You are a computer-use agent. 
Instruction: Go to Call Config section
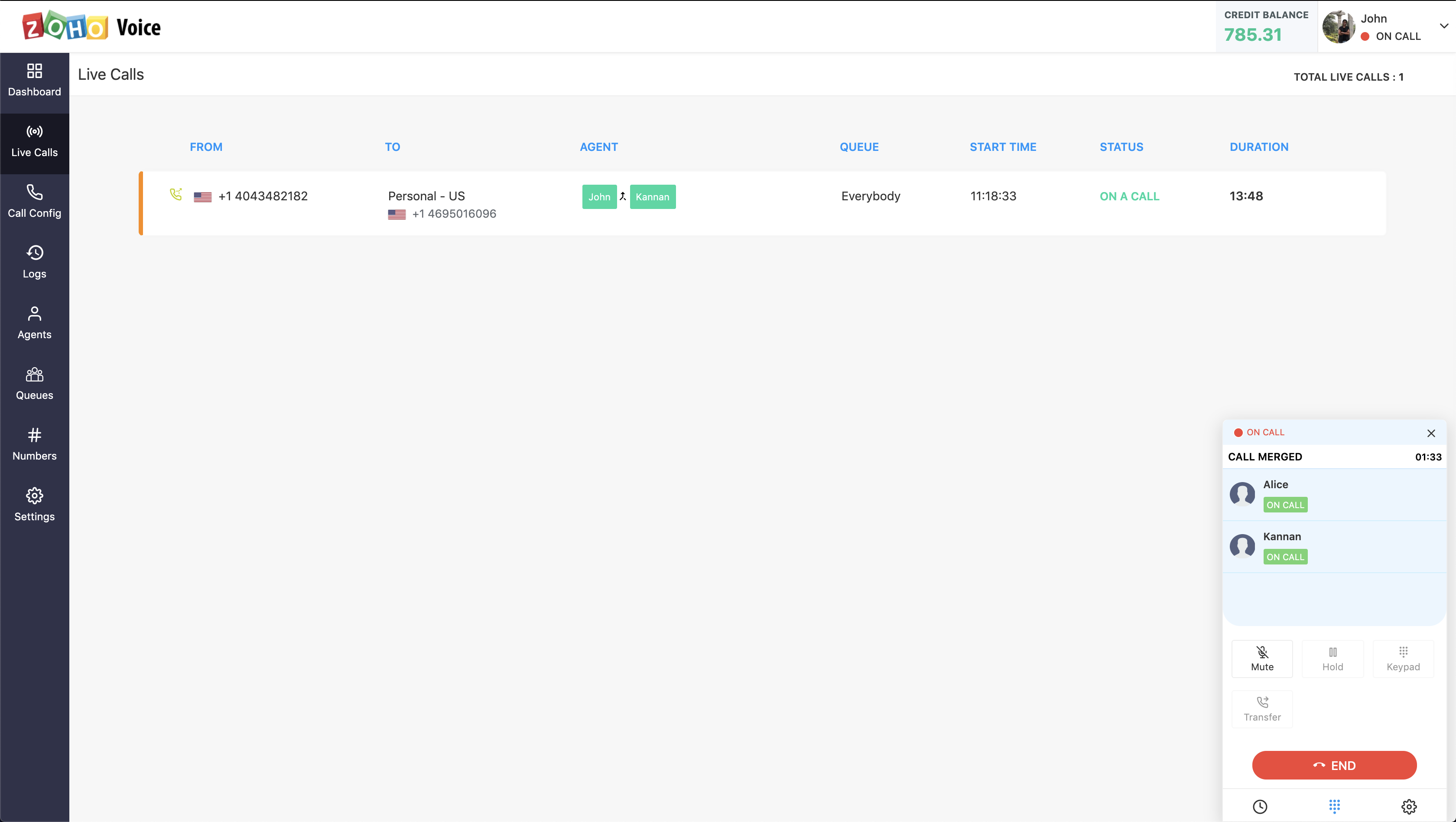coord(35,201)
